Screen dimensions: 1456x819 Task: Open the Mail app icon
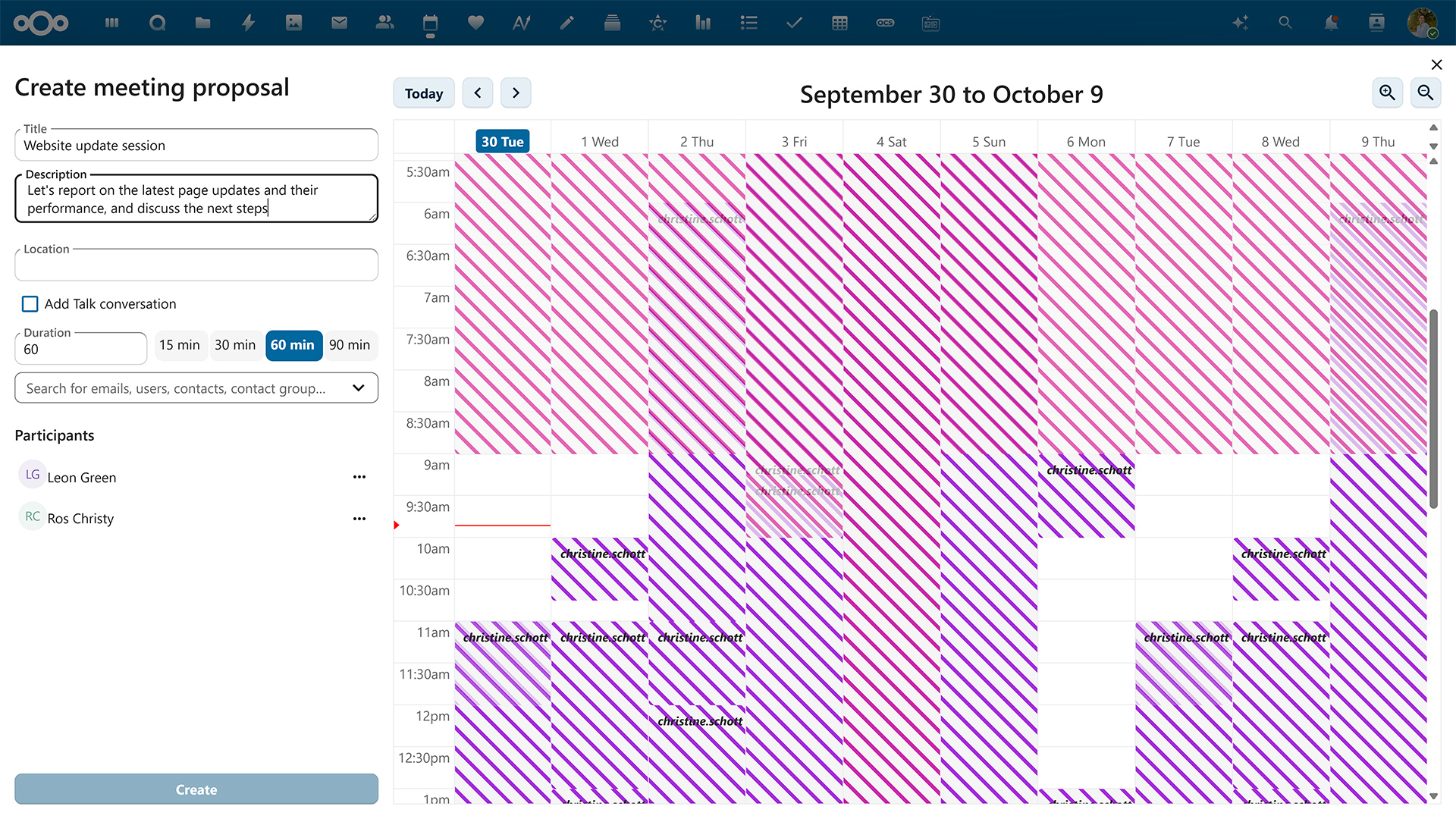339,23
